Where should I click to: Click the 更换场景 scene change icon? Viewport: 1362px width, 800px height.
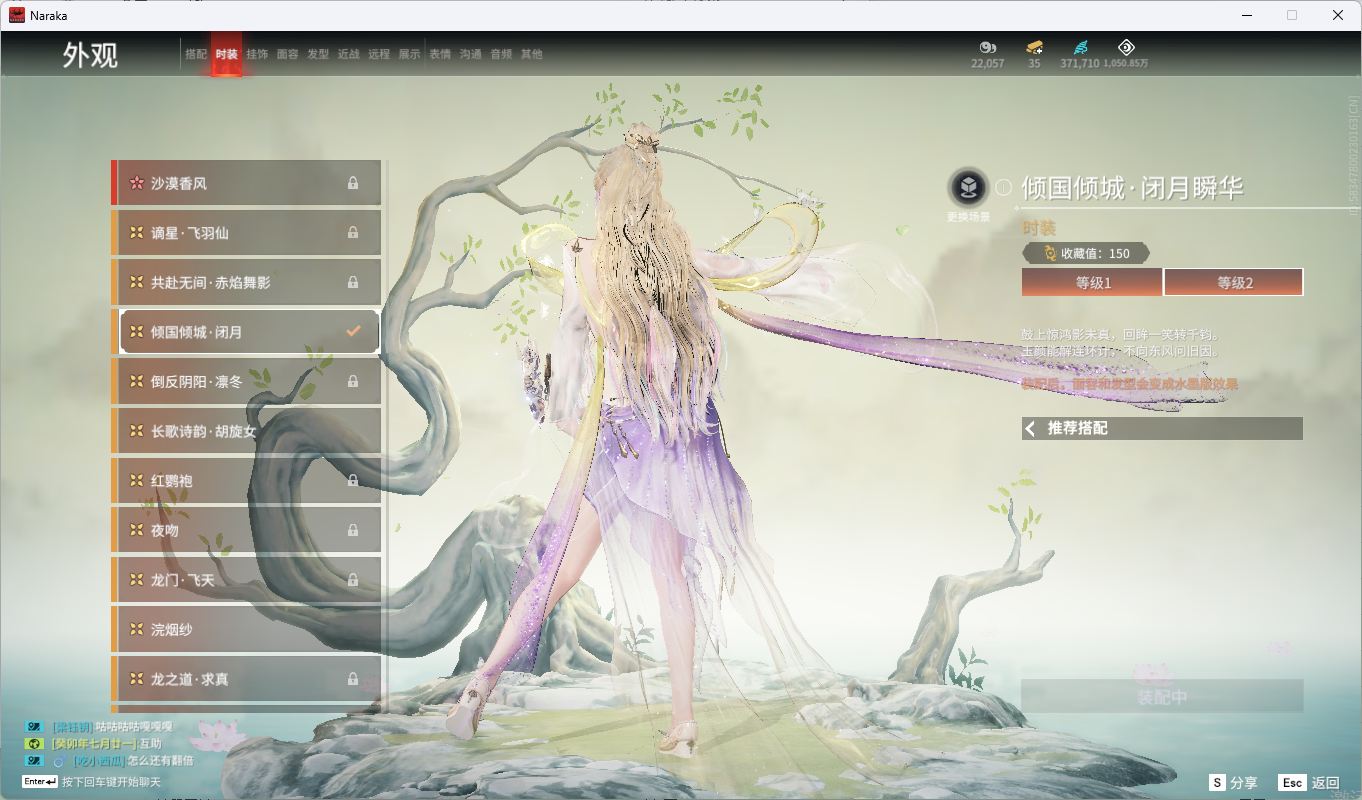[x=967, y=186]
